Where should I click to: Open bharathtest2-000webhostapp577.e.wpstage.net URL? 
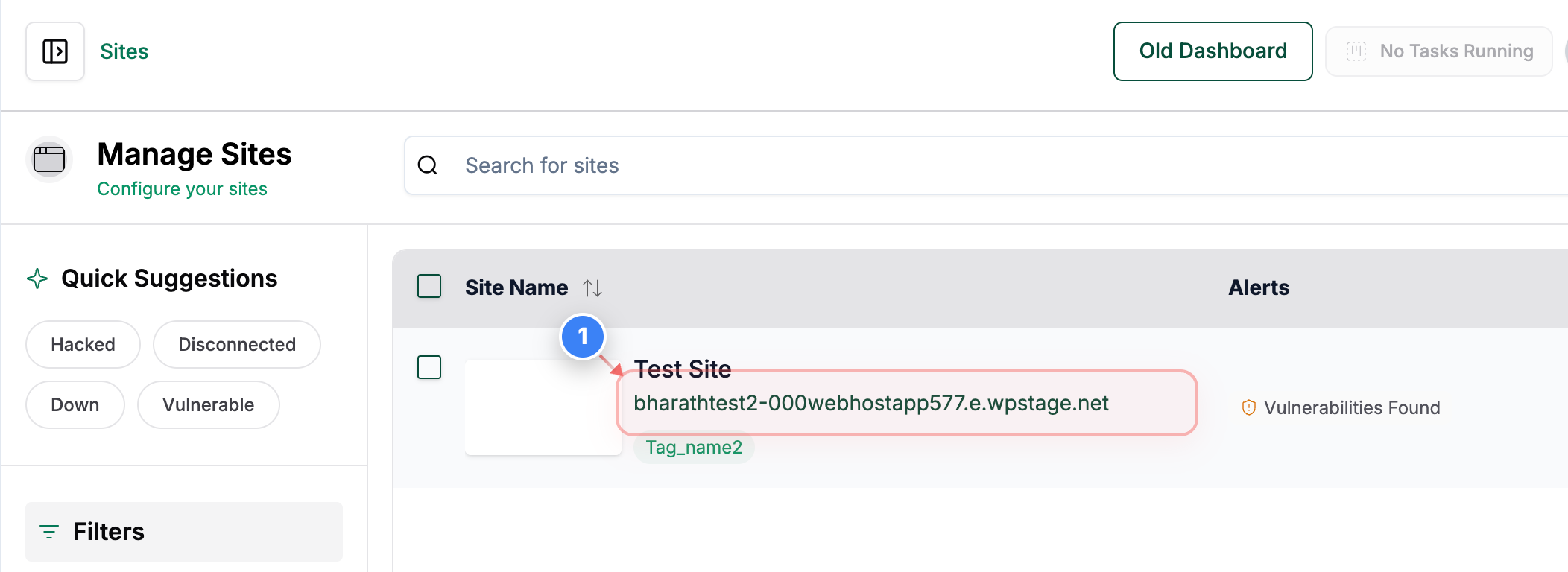[x=871, y=403]
